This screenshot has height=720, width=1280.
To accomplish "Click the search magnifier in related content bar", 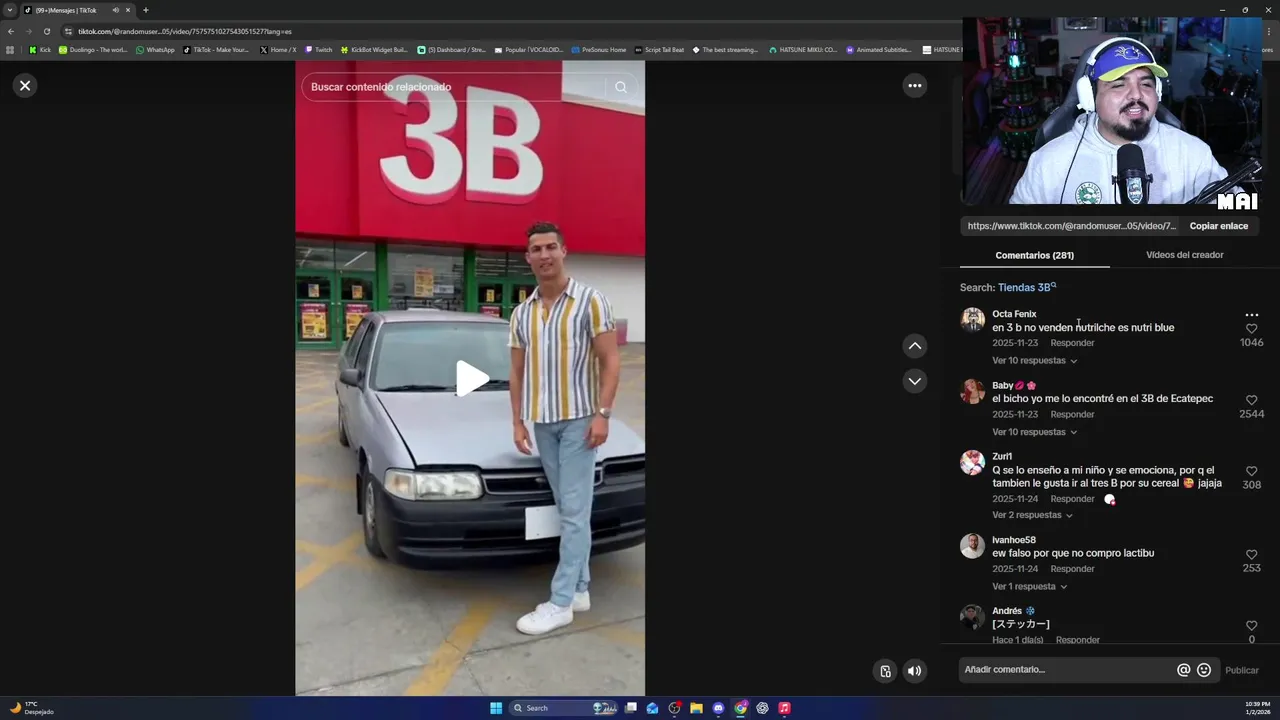I will click(x=621, y=87).
